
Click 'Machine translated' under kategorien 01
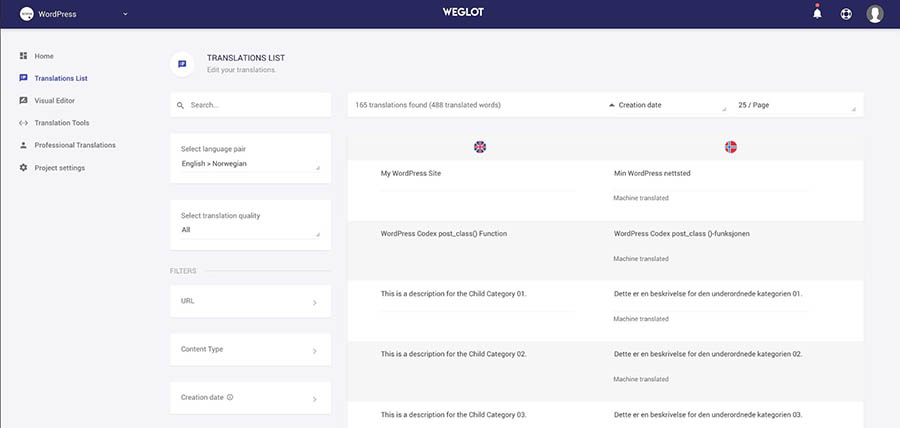point(641,319)
